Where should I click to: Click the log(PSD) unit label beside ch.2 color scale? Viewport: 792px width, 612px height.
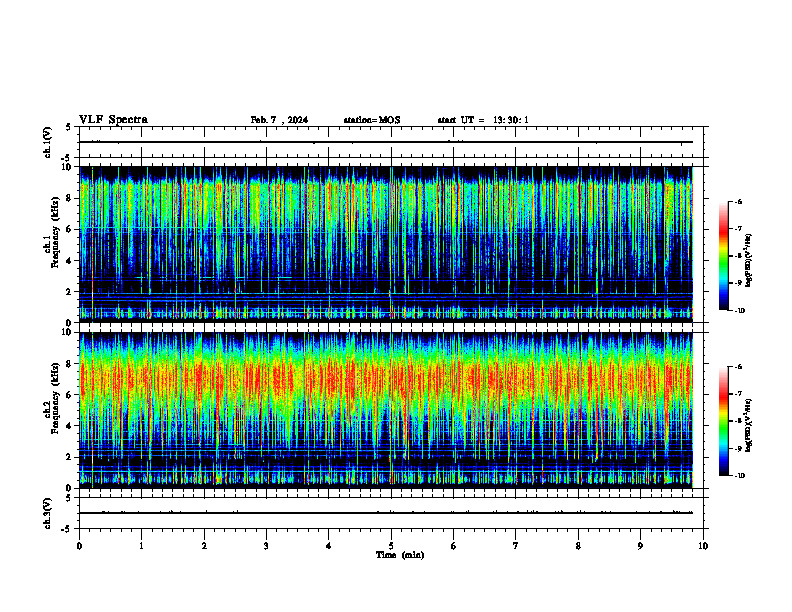(749, 425)
